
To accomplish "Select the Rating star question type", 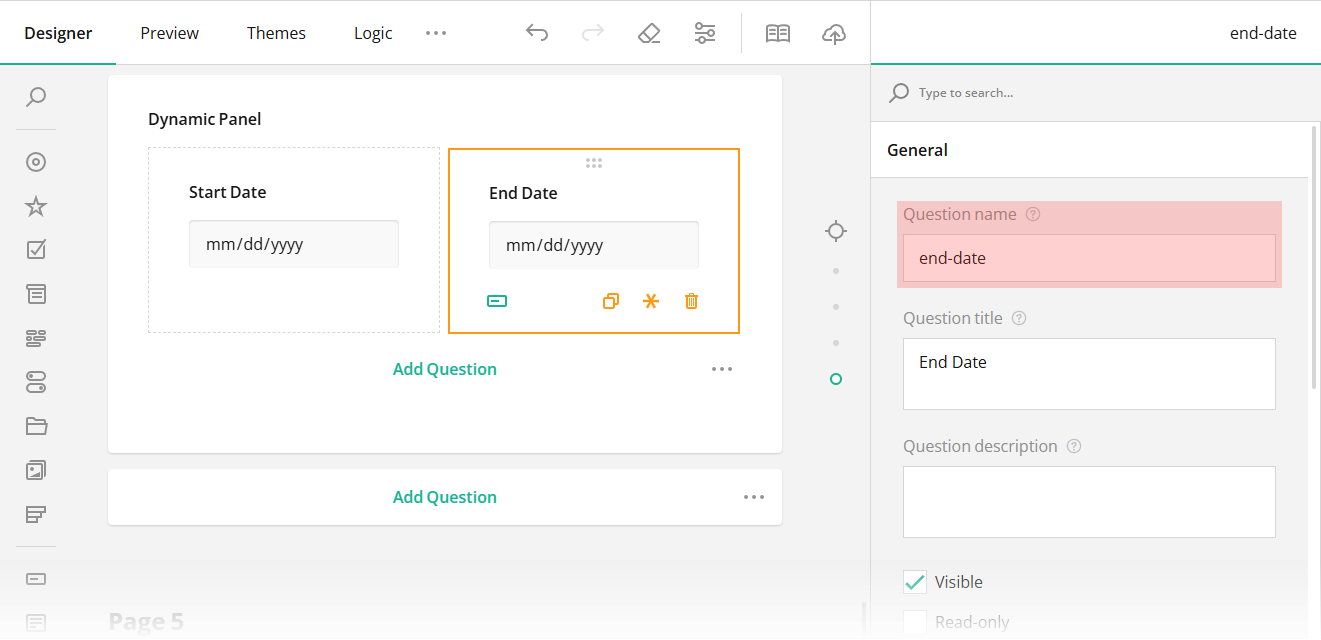I will coord(36,205).
